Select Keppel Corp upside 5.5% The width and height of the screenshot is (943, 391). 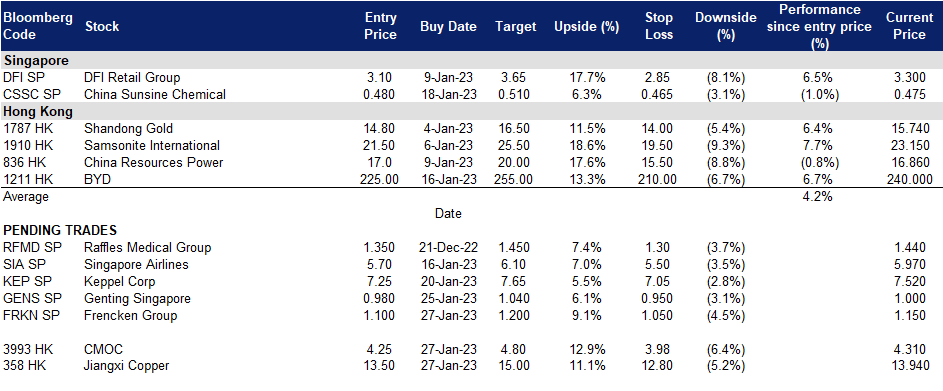tap(586, 282)
